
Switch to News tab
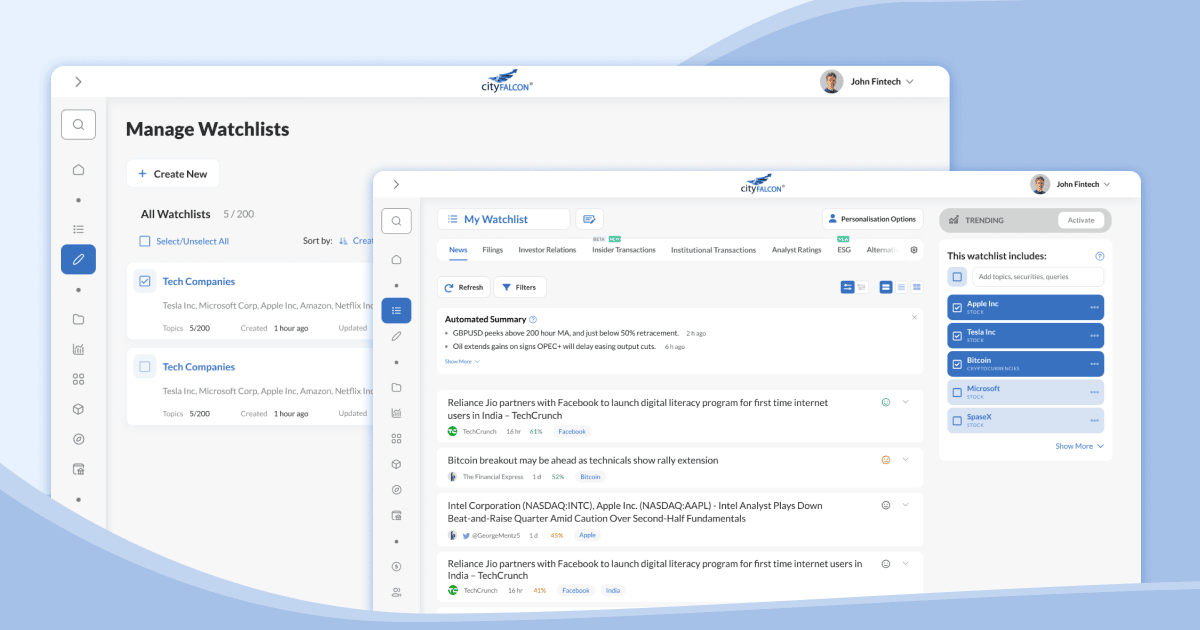pos(458,250)
